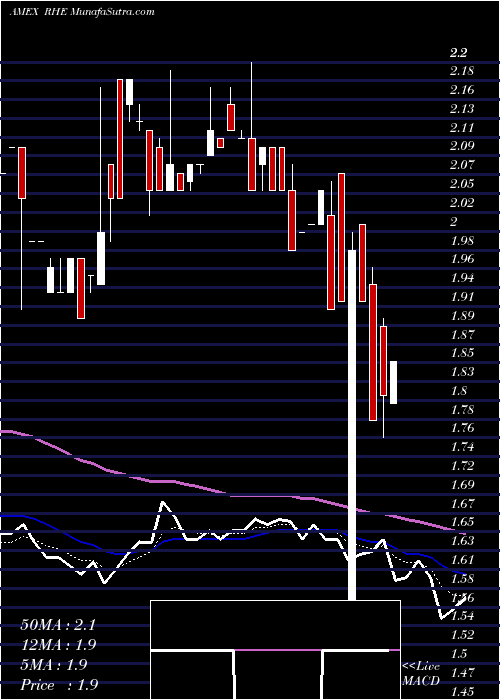Click the 2.09 price axis label
Image resolution: width=500 pixels, height=700 pixels.
pos(462,146)
